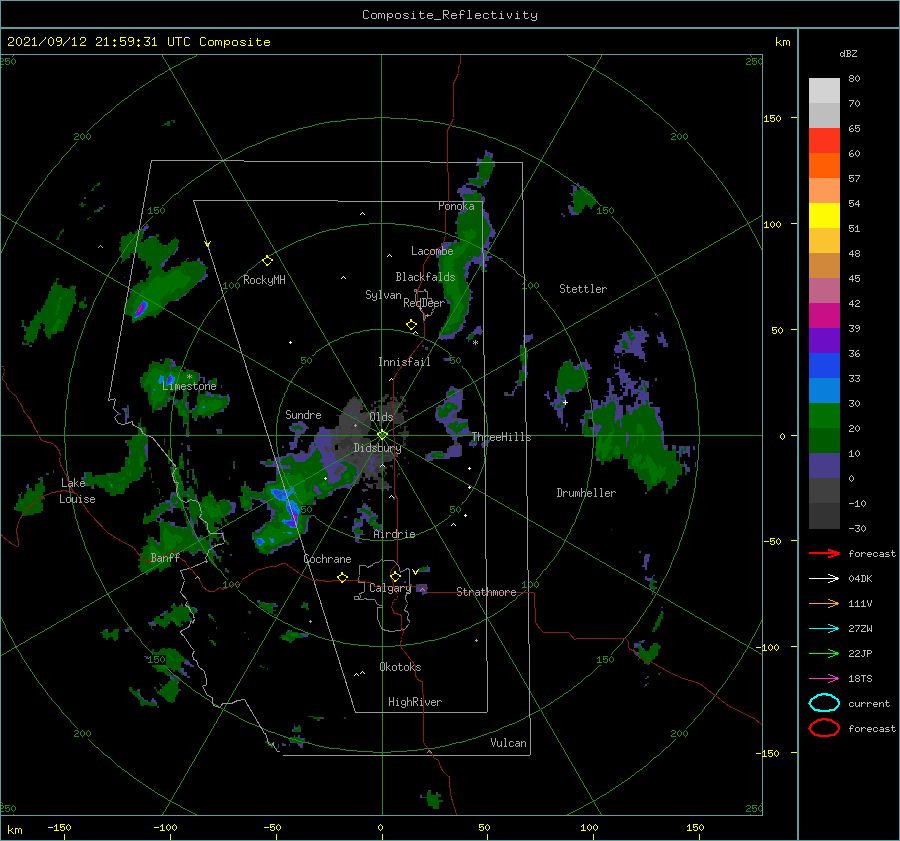Click the Innisfail label
The width and height of the screenshot is (900, 841).
click(x=404, y=362)
